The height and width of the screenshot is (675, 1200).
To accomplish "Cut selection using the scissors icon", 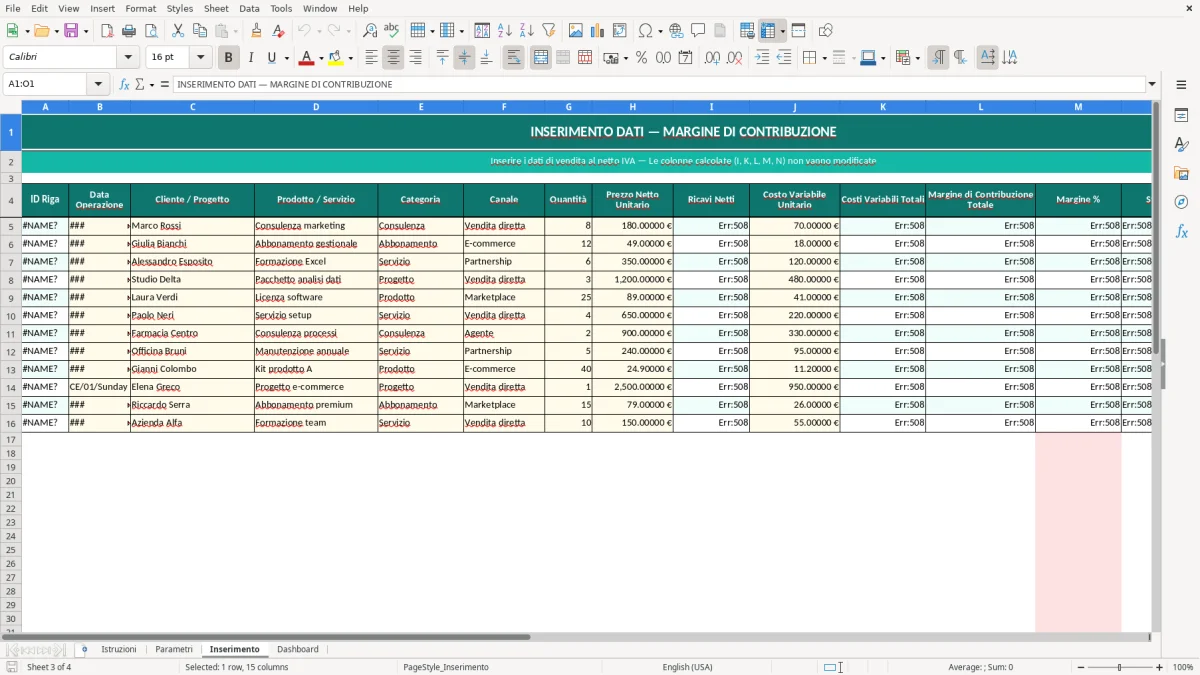I will point(178,30).
